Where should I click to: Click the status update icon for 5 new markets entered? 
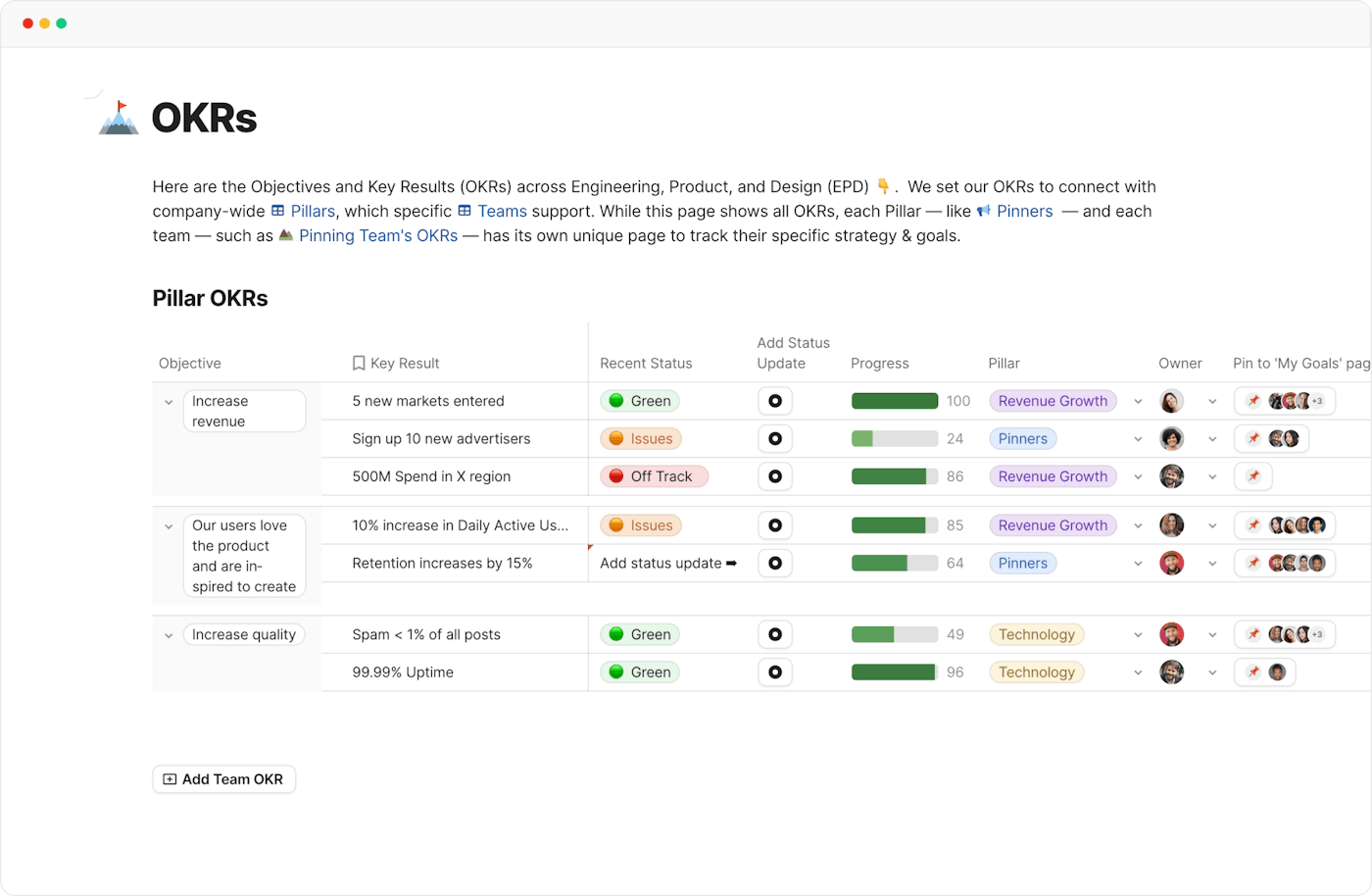(774, 401)
